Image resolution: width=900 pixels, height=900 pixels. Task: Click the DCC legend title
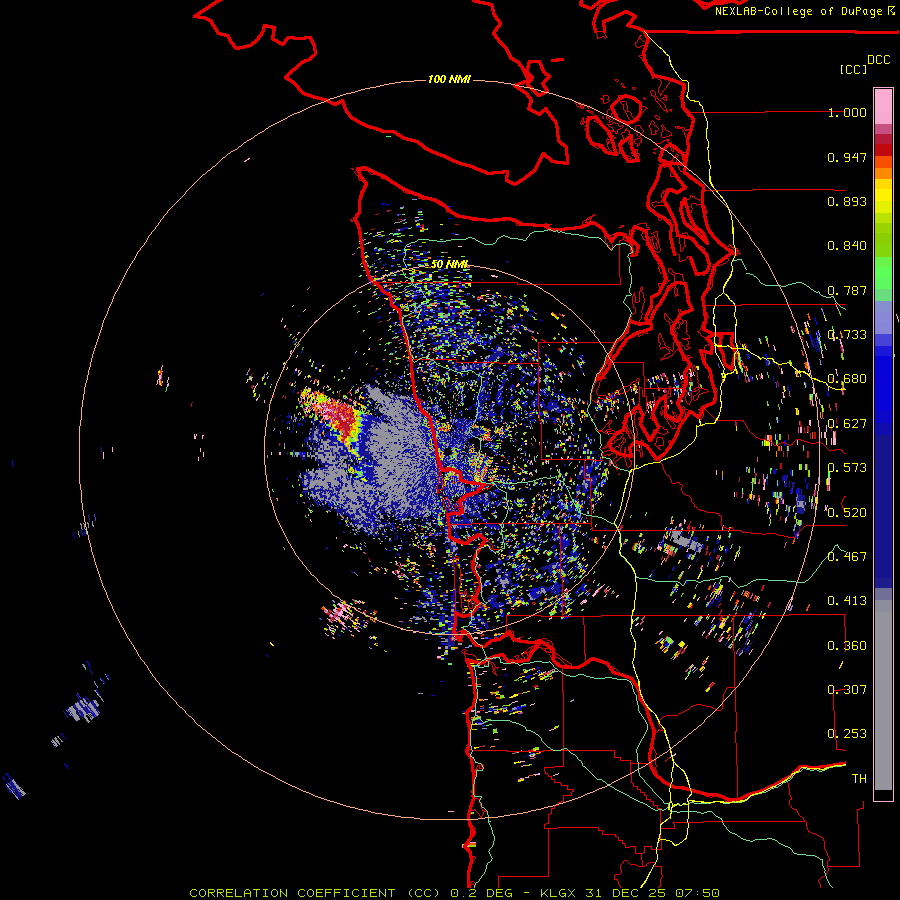(879, 60)
